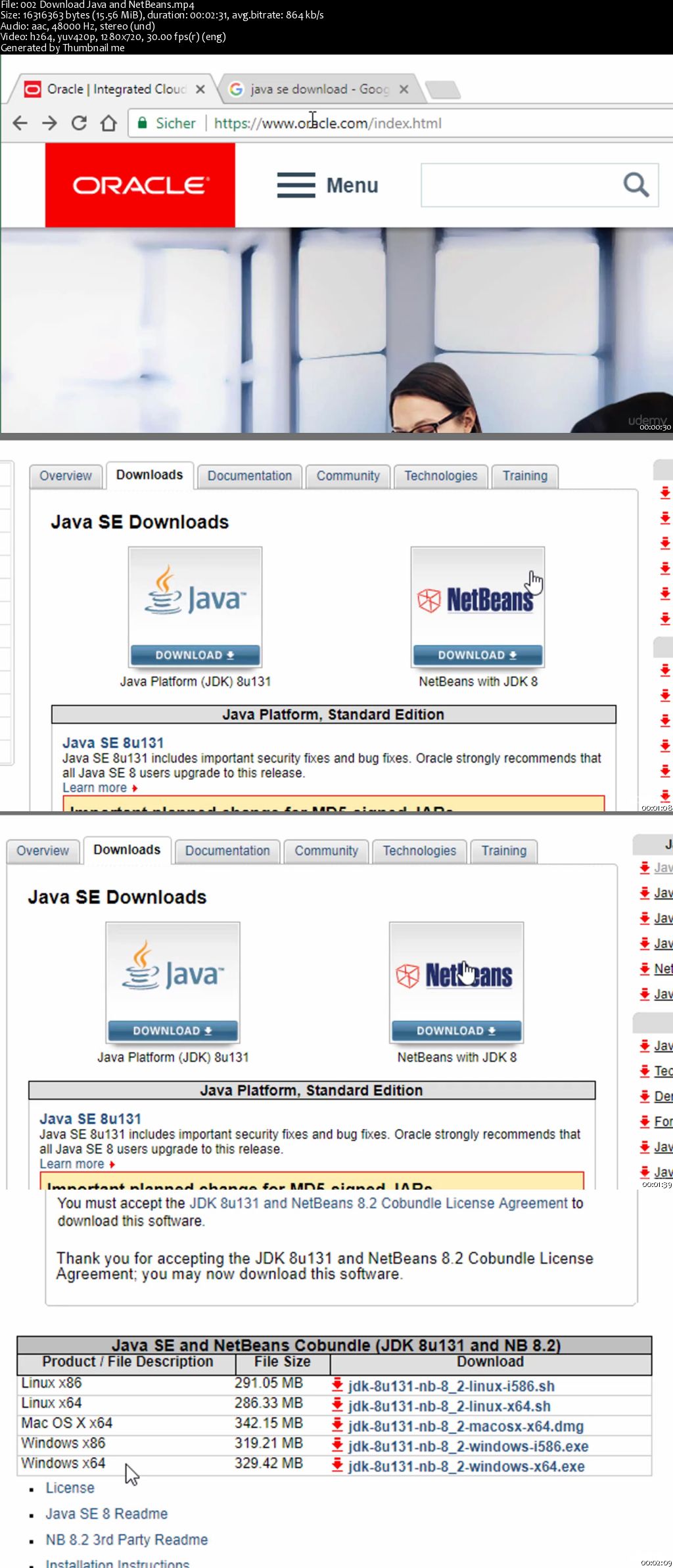This screenshot has height=1568, width=673.
Task: Click the download arrow icon for linux-x64.sh
Action: coord(337,1404)
